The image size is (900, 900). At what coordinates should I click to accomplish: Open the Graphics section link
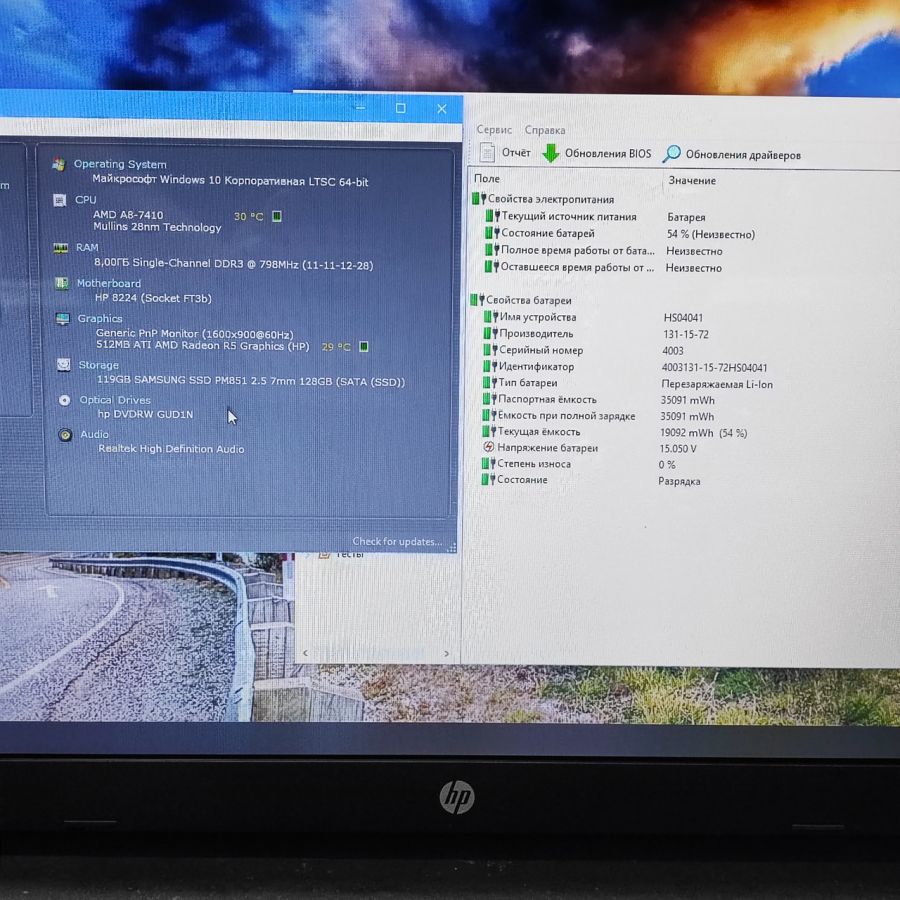pos(100,319)
